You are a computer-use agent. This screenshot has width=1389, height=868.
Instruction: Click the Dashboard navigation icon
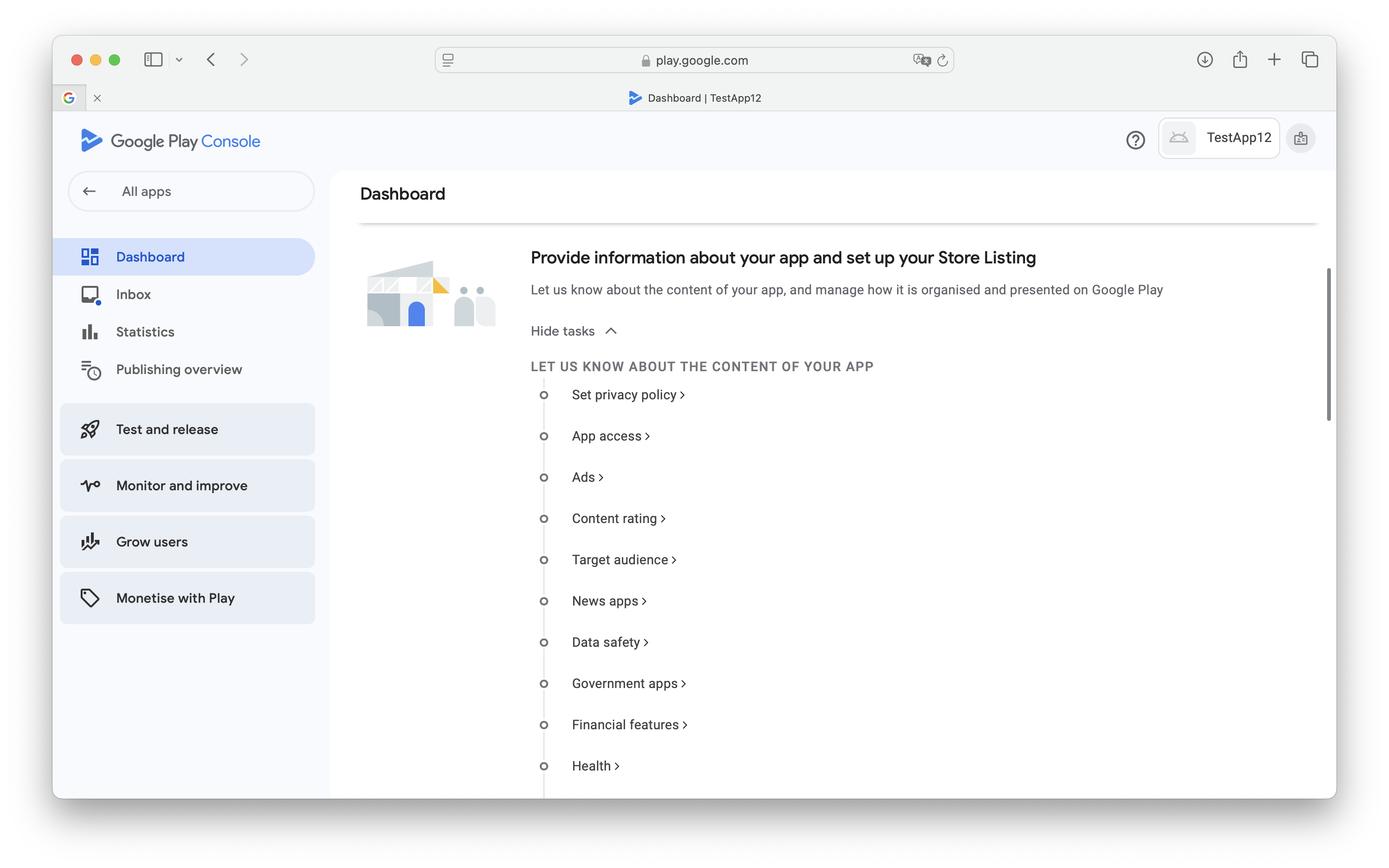(90, 256)
